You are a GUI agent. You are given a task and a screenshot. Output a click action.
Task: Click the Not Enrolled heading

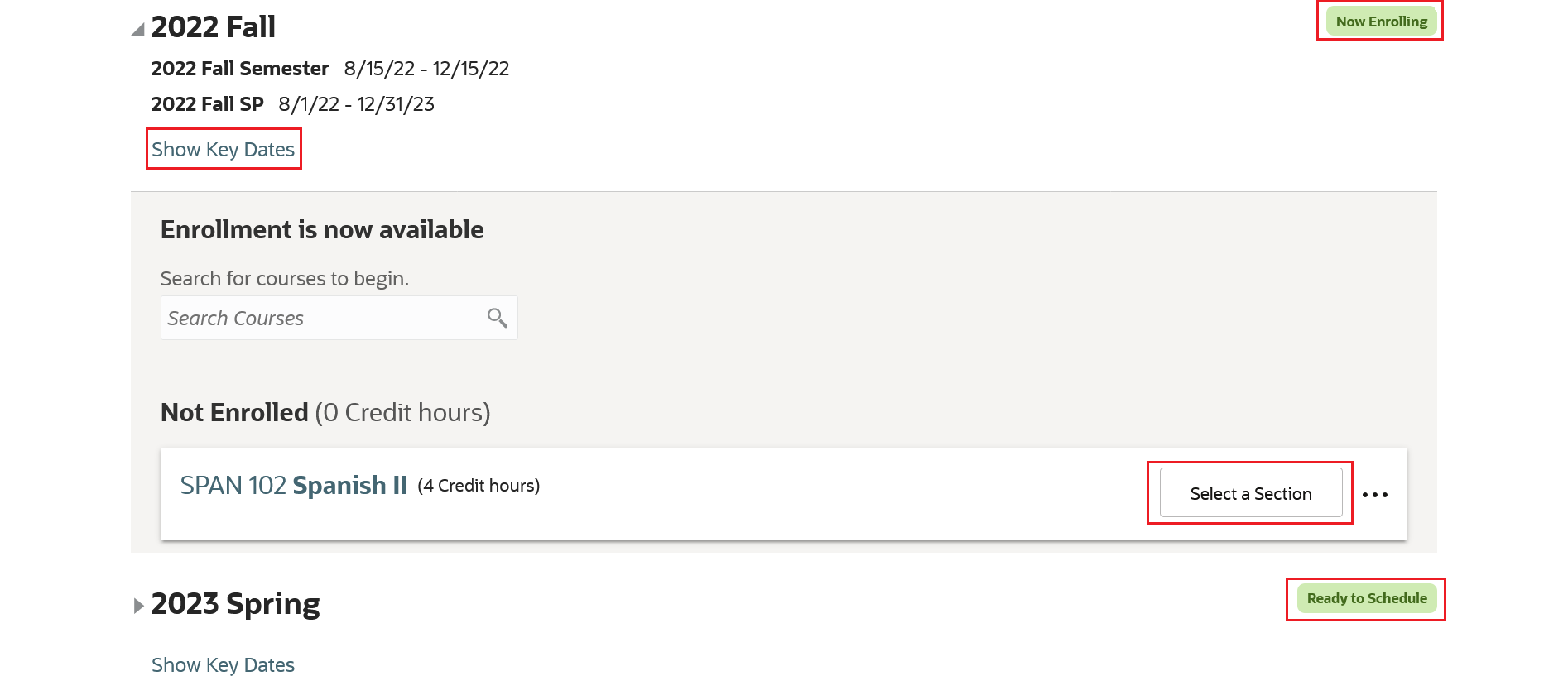point(234,412)
